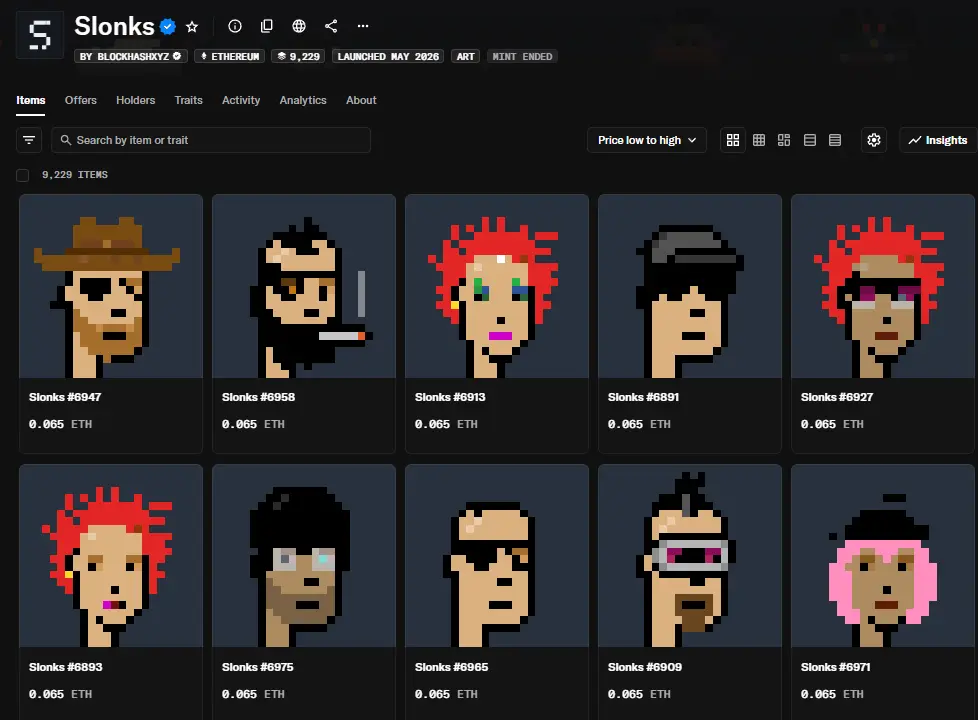Open the display settings gear
This screenshot has width=978, height=720.
[874, 140]
